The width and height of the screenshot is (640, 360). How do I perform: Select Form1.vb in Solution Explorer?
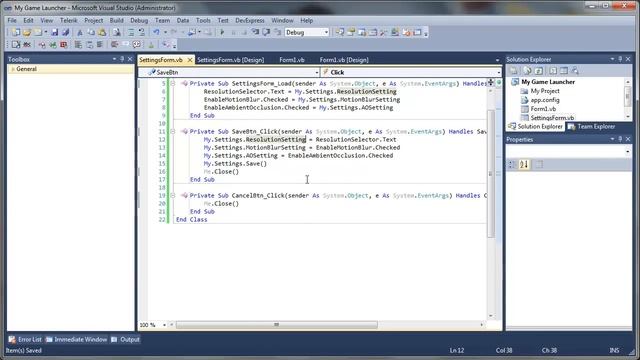pos(543,109)
